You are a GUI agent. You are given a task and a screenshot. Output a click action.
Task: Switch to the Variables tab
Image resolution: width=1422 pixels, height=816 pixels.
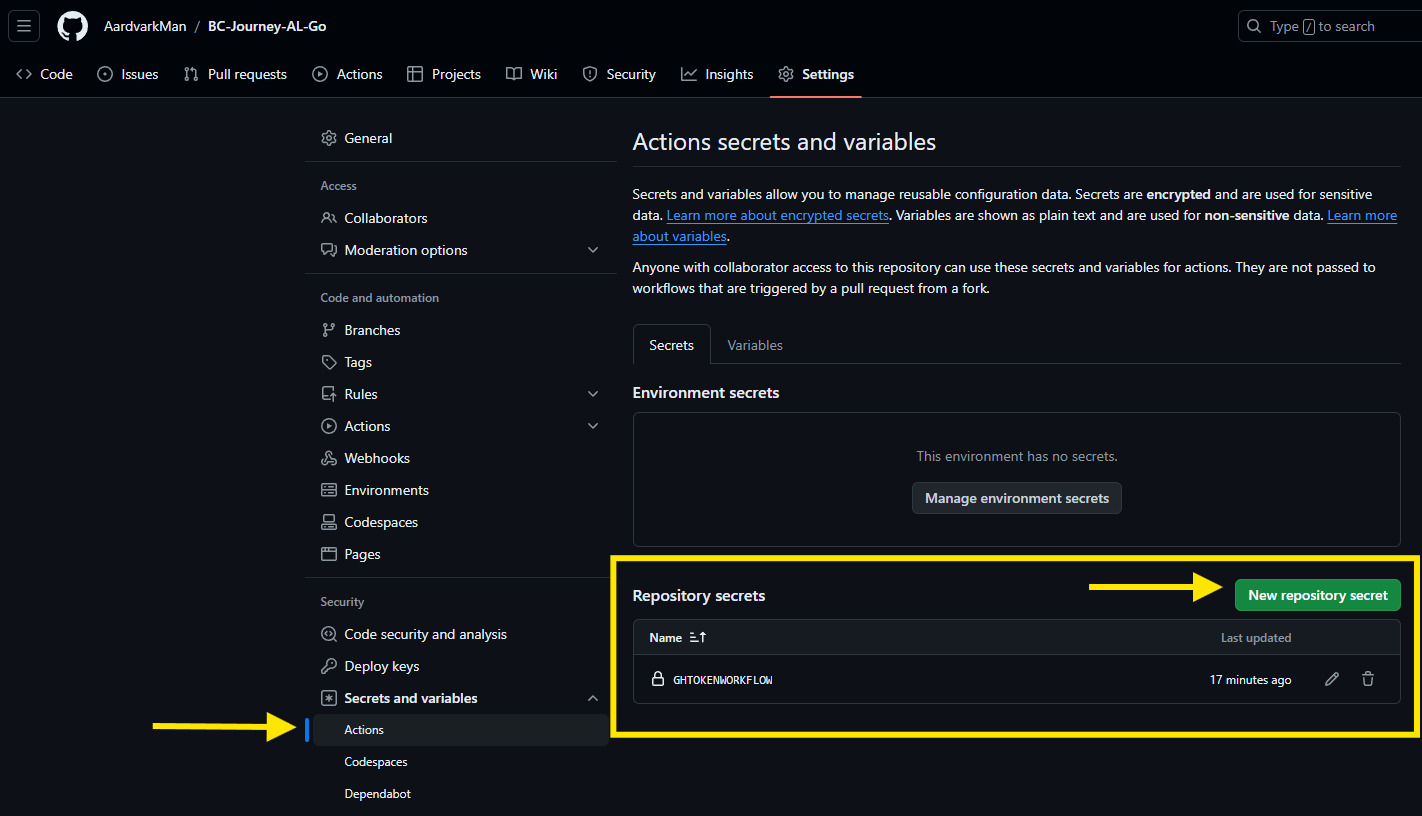pos(754,344)
